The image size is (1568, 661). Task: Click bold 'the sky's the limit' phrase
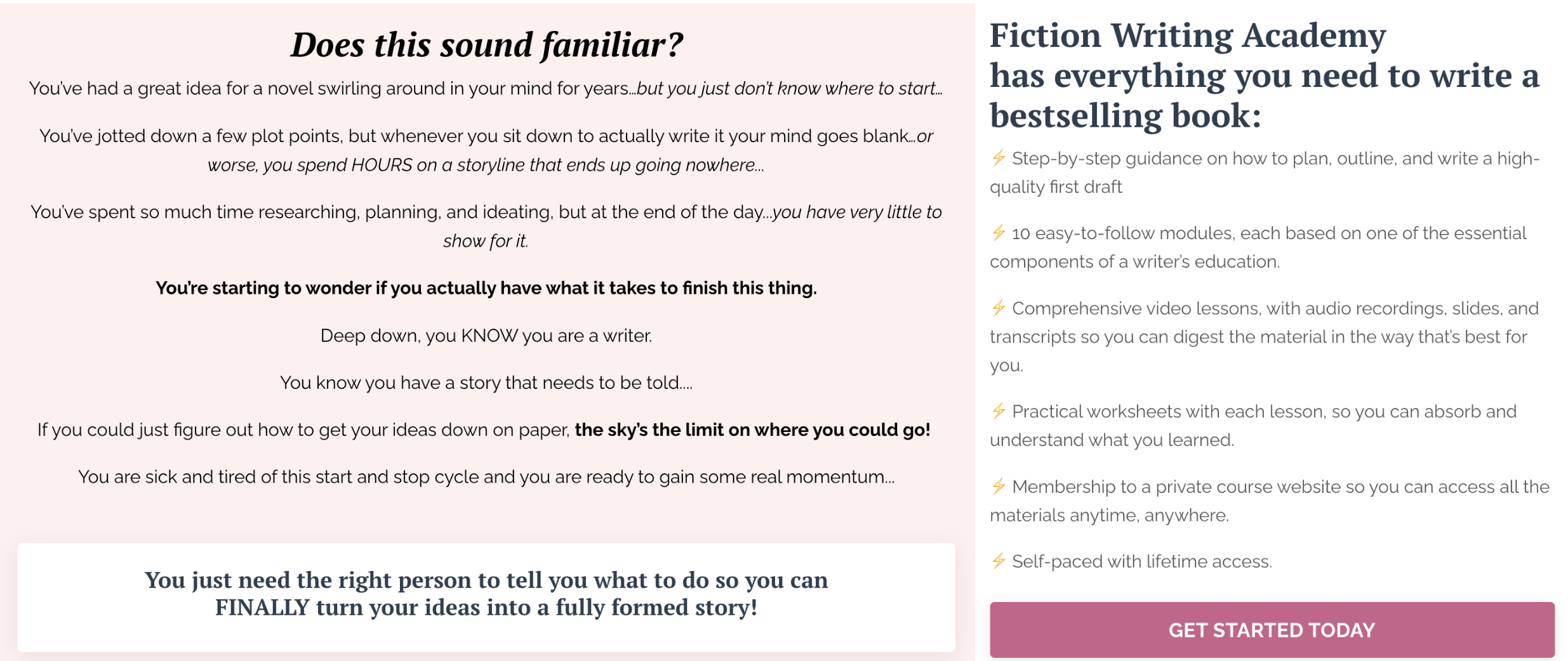[752, 429]
